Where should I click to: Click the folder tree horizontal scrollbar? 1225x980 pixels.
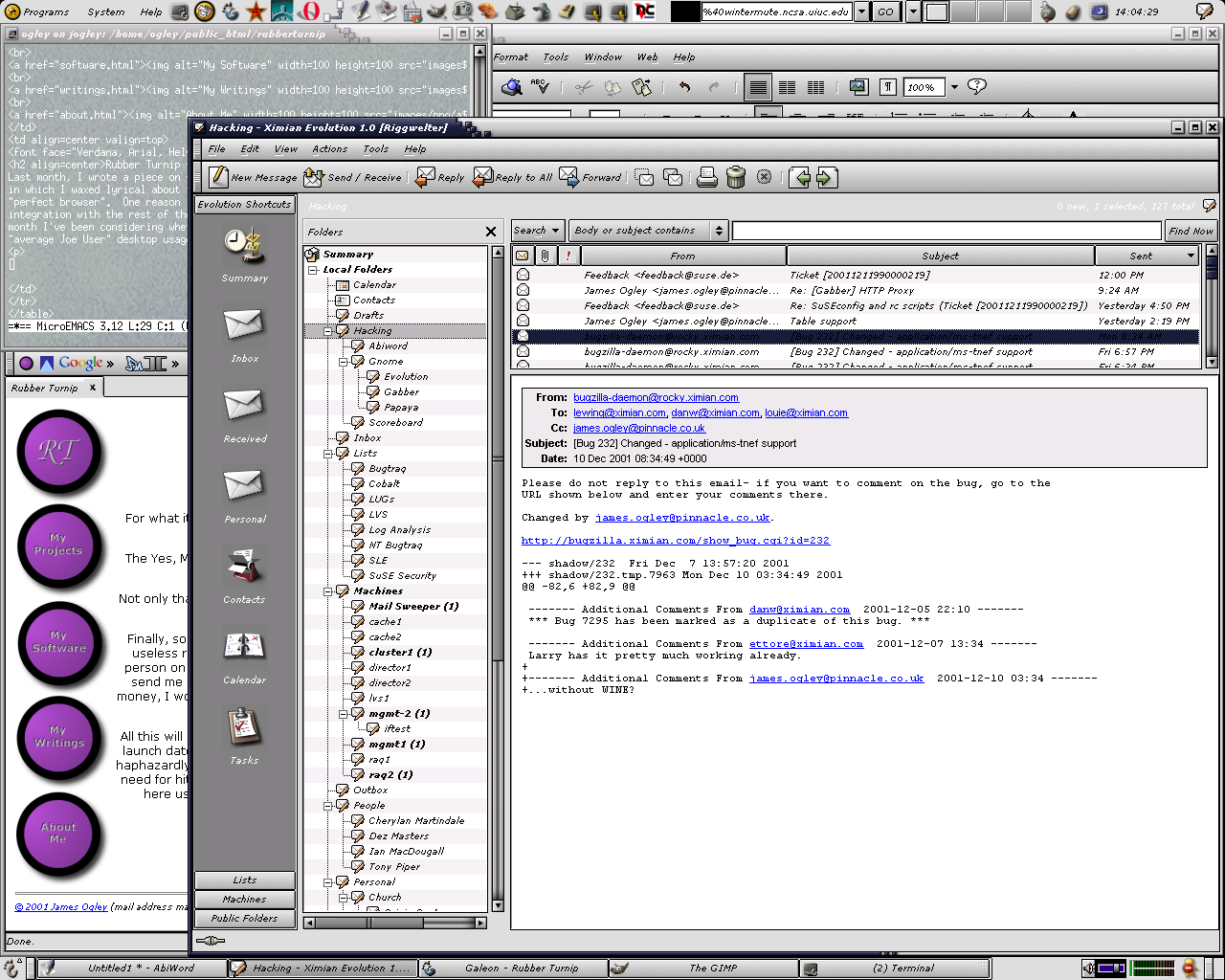395,923
